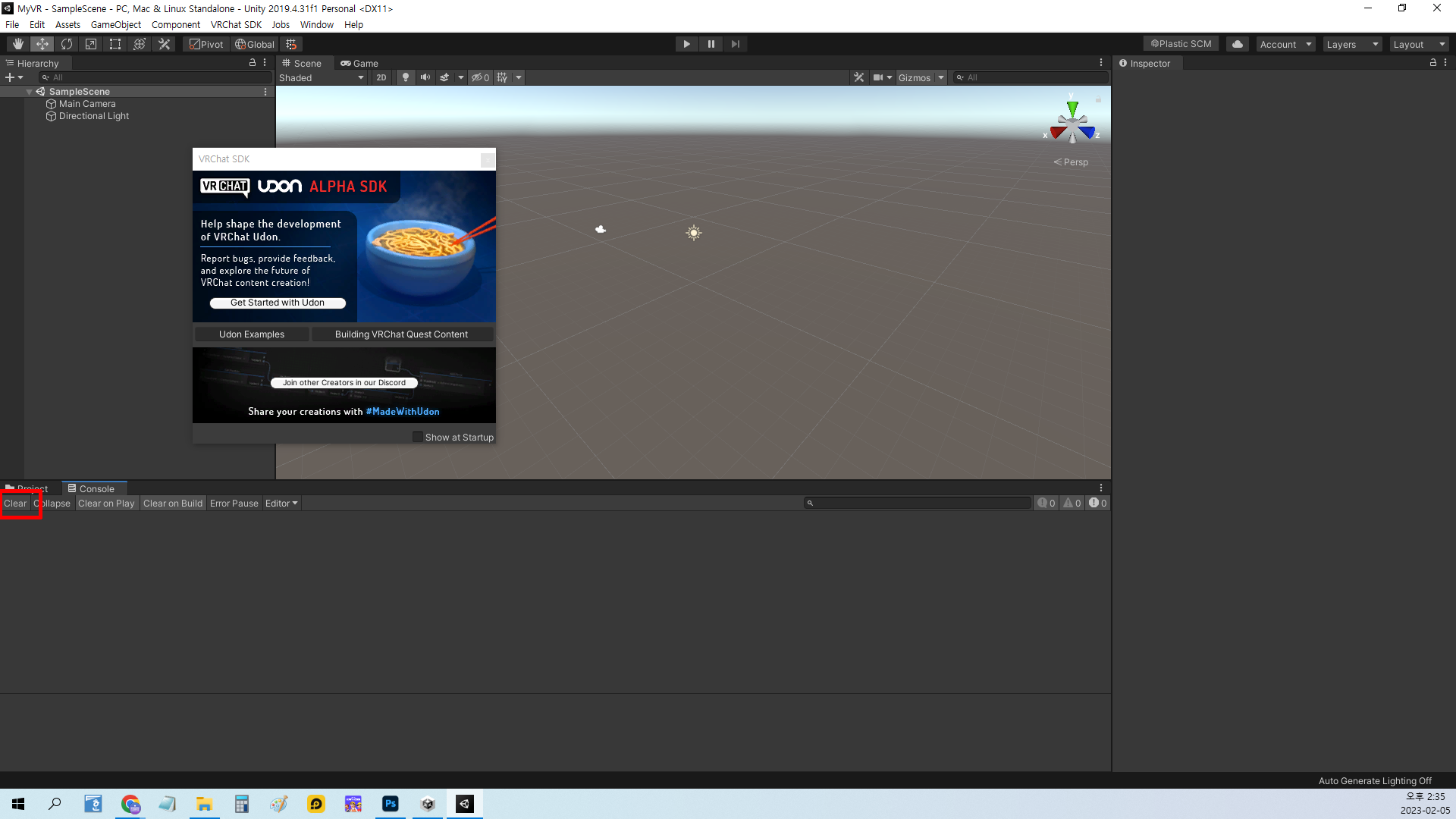
Task: Click the Pause playback button
Action: tap(711, 44)
